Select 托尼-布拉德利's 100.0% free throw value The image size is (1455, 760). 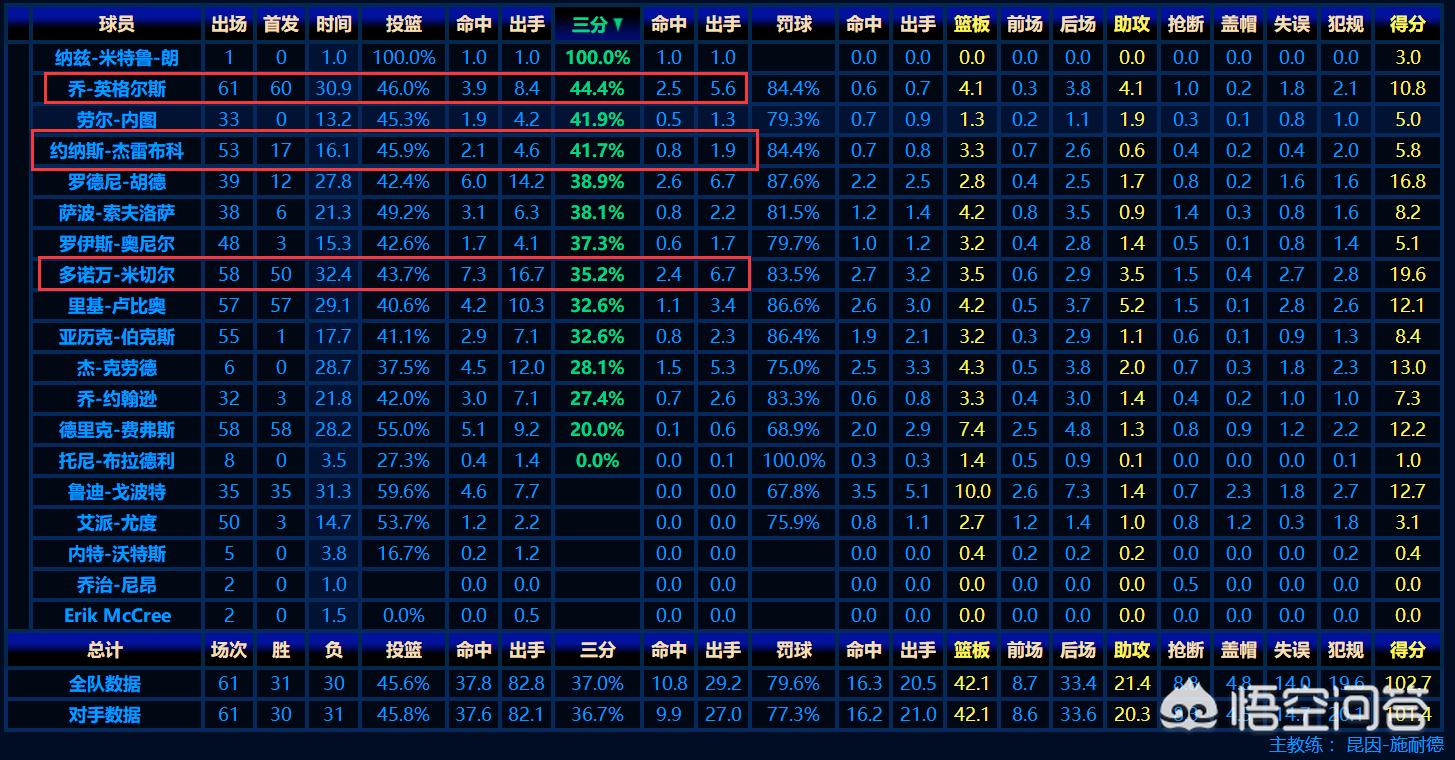coord(794,461)
